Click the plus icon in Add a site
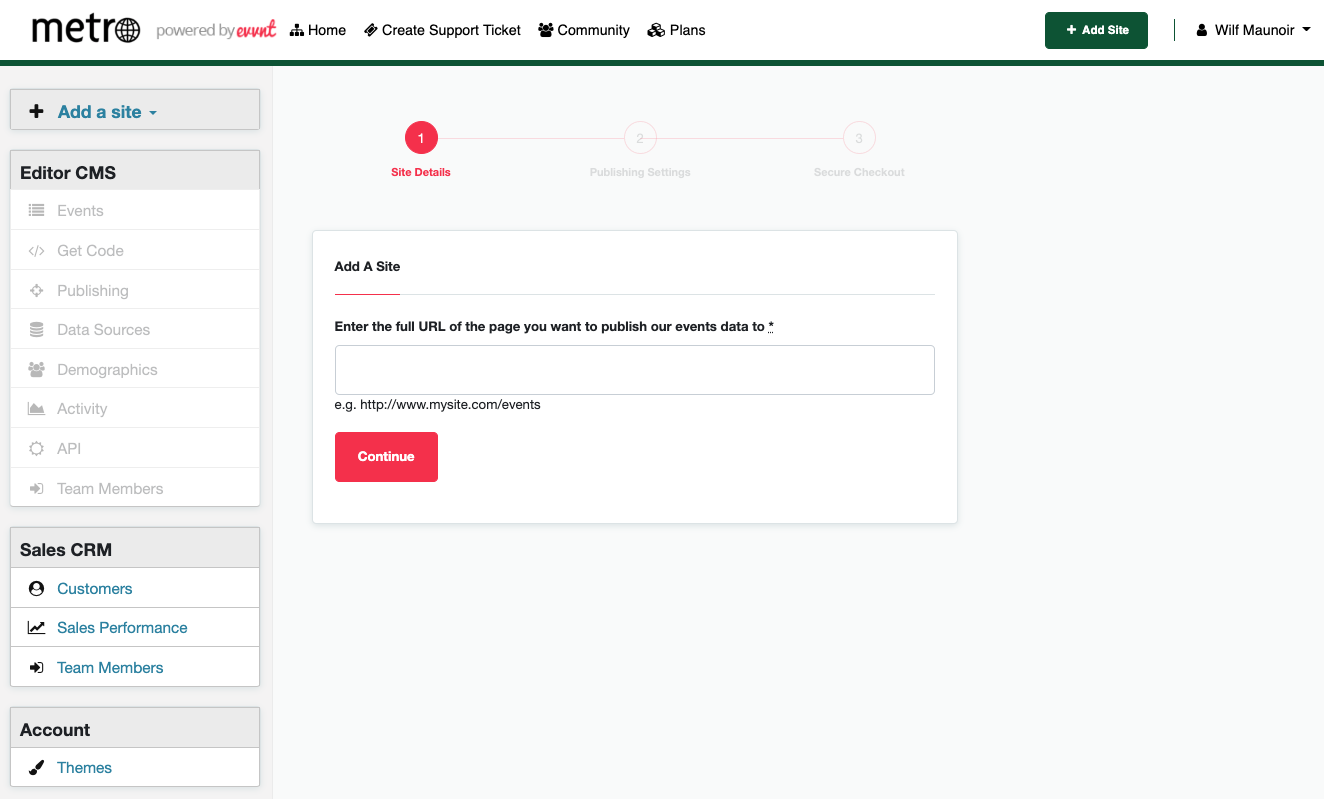This screenshot has height=799, width=1324. pyautogui.click(x=36, y=112)
